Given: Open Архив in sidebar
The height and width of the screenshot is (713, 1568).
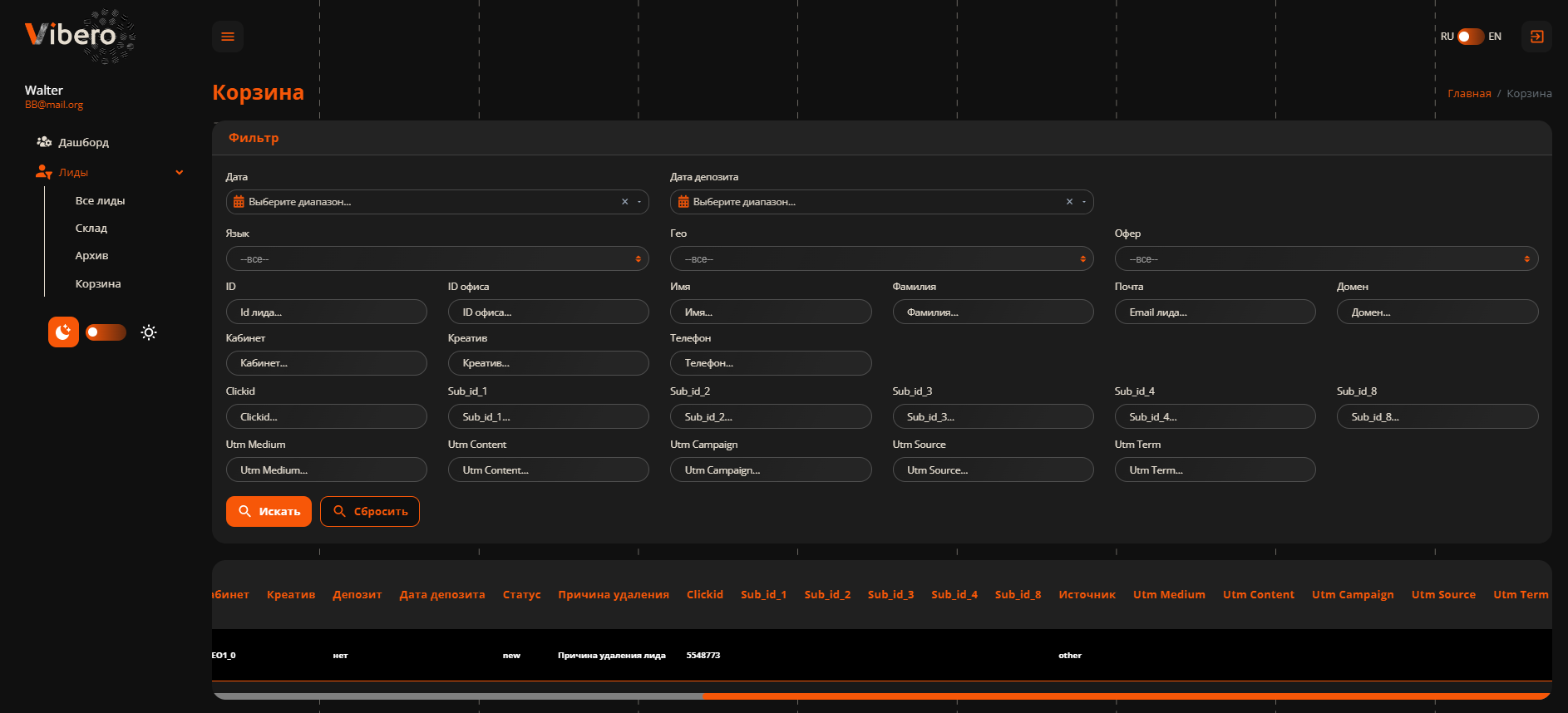Looking at the screenshot, I should point(91,255).
